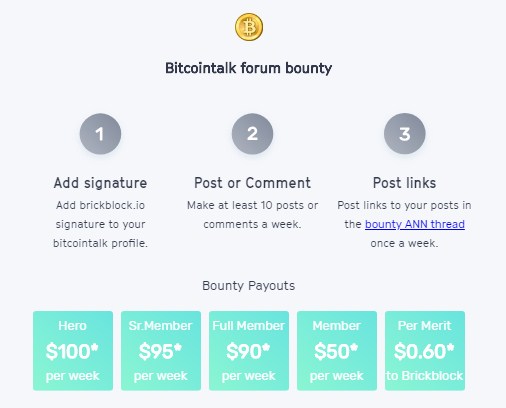Select the Full Member $90 payout card
Screen dimensions: 506x408
(249, 351)
